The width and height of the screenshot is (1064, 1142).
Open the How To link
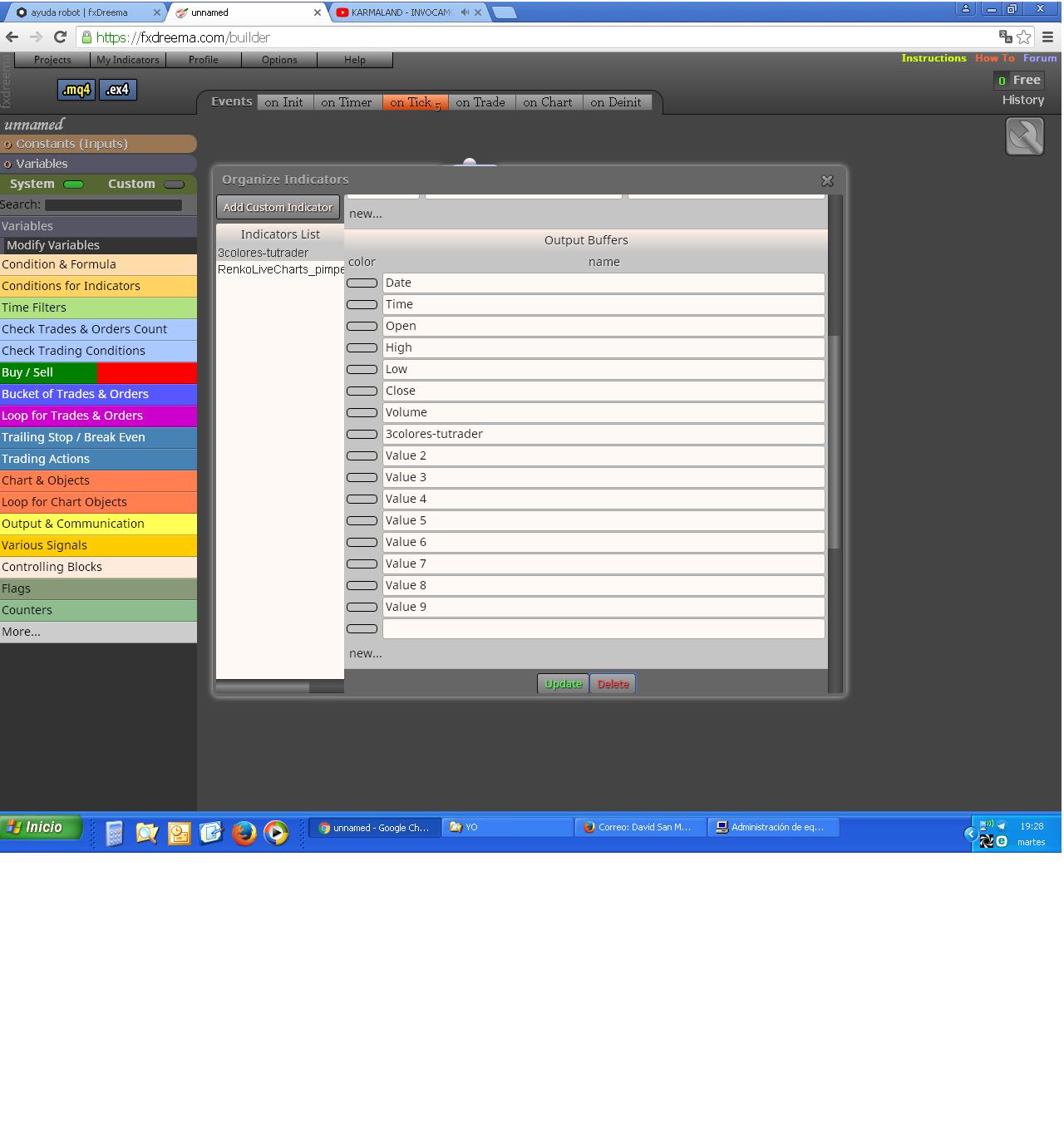pos(995,58)
